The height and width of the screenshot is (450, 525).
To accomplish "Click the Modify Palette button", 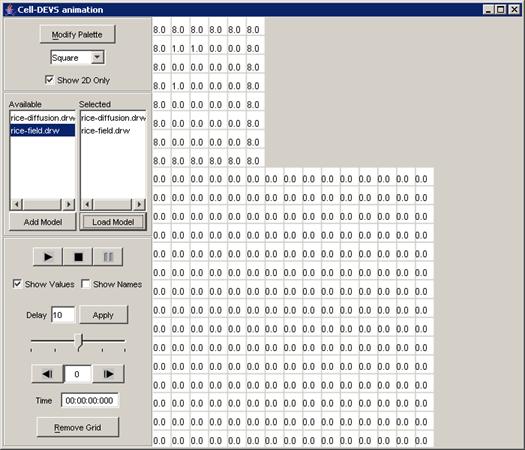I will pos(77,34).
